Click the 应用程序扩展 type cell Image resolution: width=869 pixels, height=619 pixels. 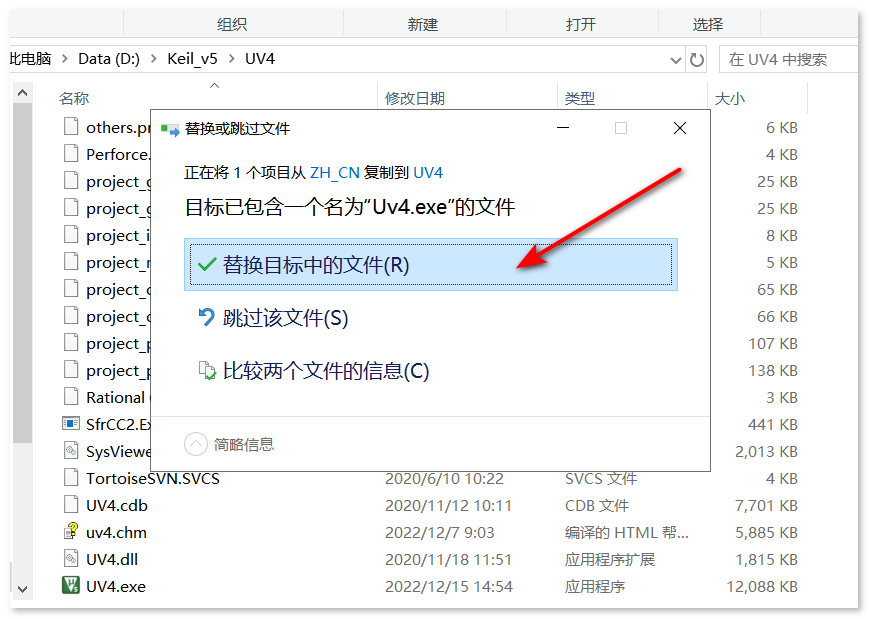(610, 560)
